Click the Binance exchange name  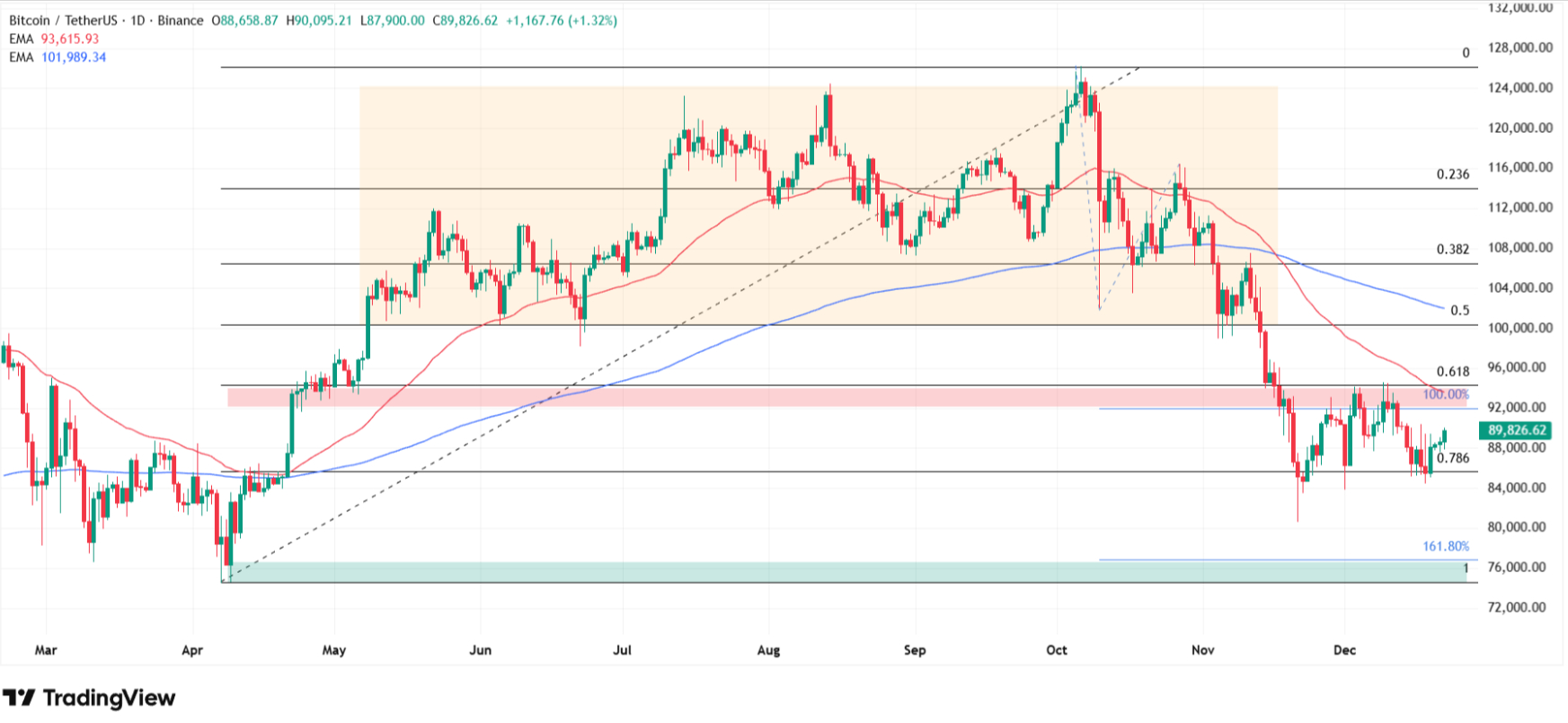pyautogui.click(x=181, y=21)
